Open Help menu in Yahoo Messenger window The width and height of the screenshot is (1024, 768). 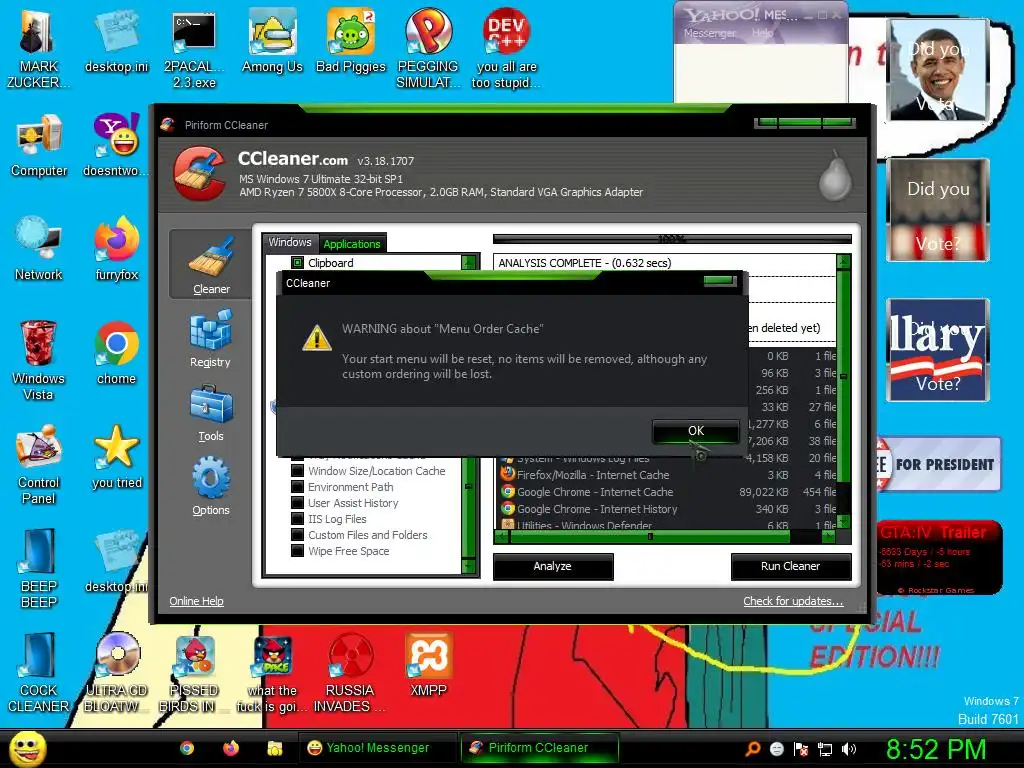click(761, 33)
